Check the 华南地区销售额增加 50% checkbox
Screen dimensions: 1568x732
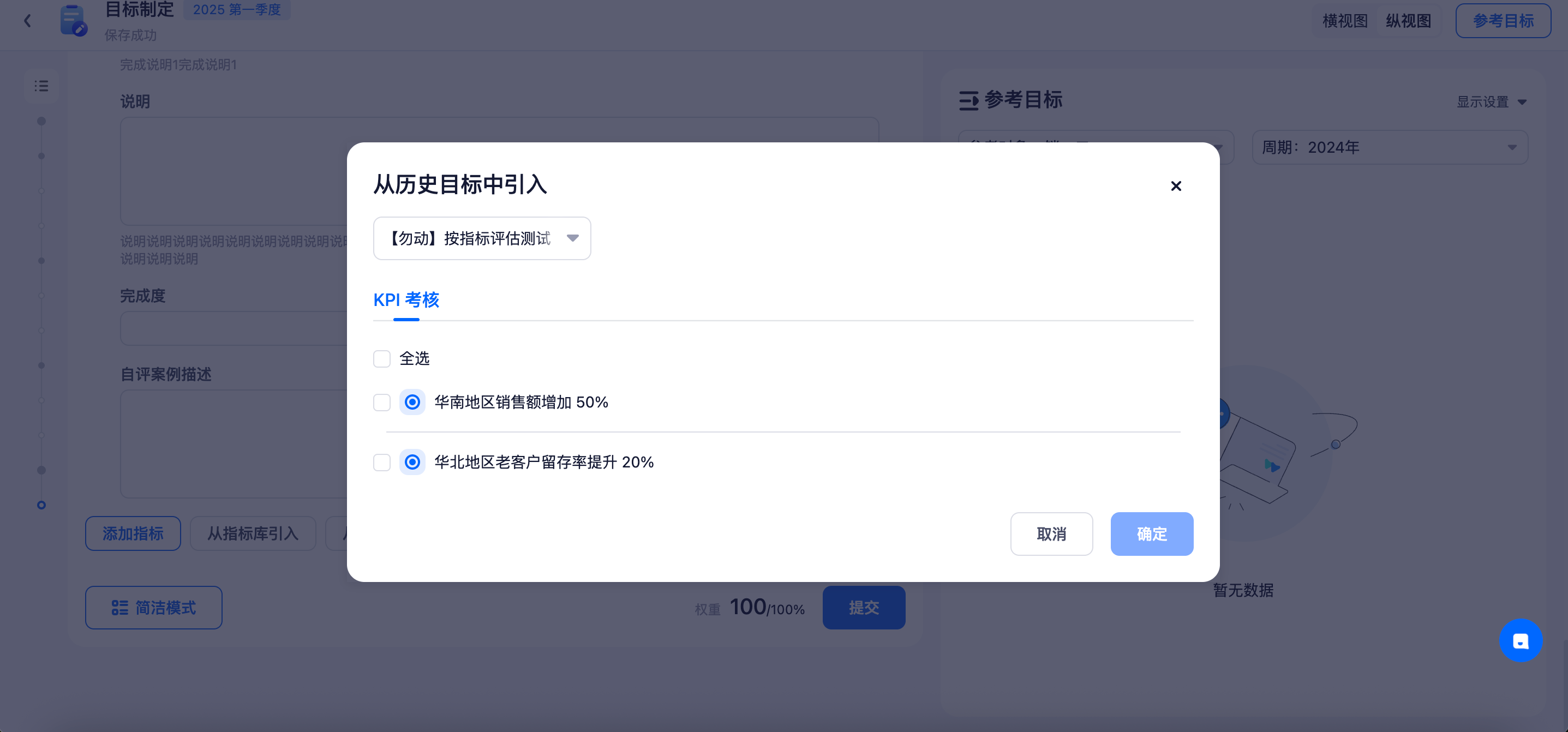382,402
